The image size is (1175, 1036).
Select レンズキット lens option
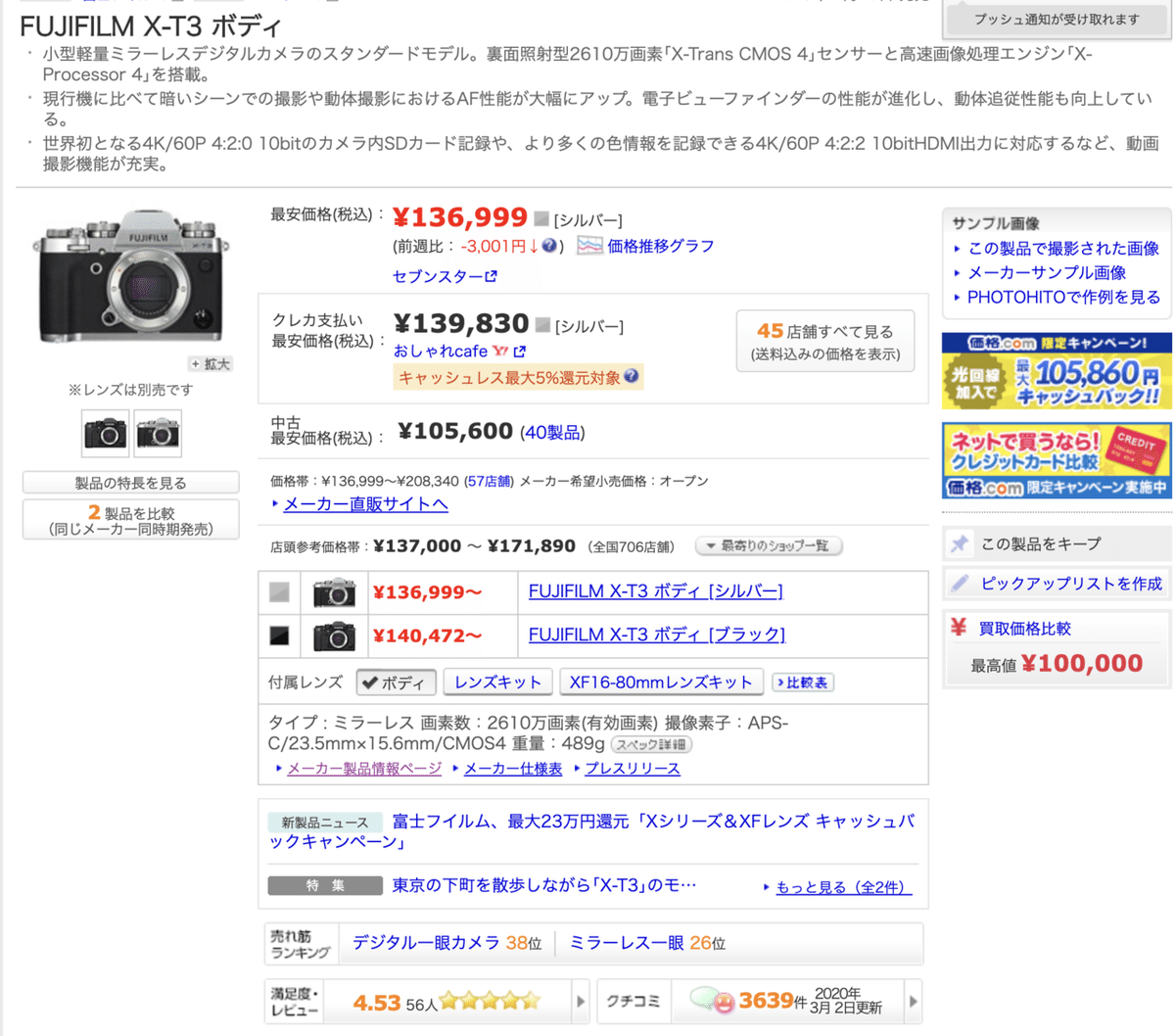coord(497,683)
